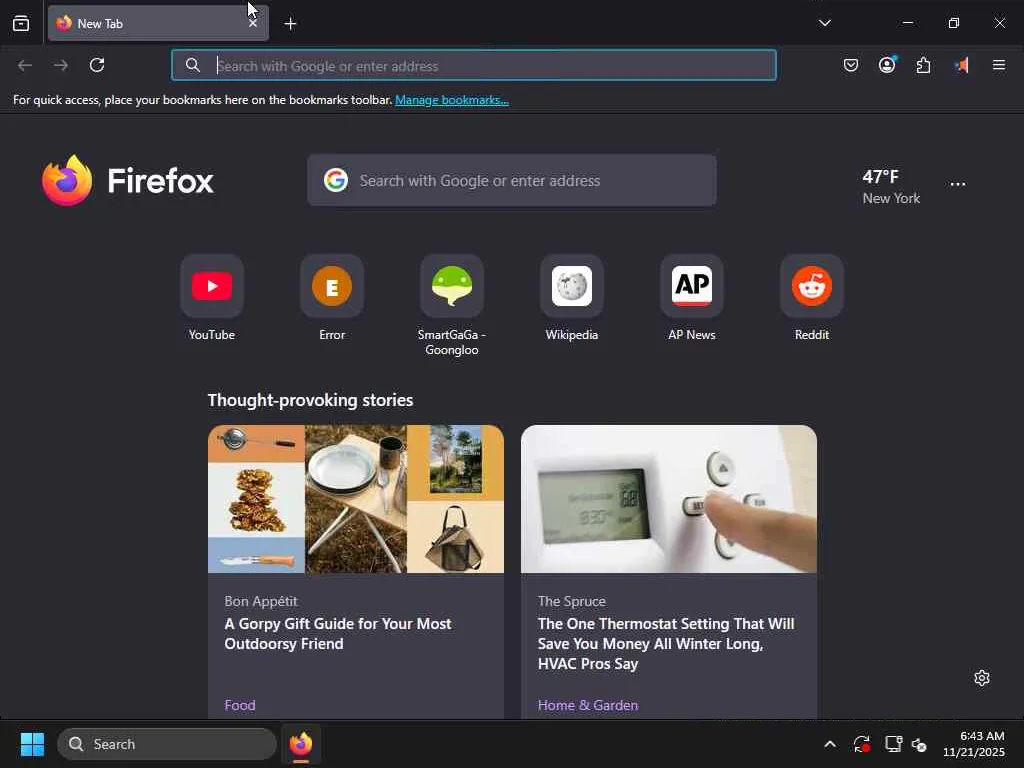This screenshot has height=768, width=1024.
Task: Click the Firefox logo on new tab page
Action: pyautogui.click(x=128, y=180)
